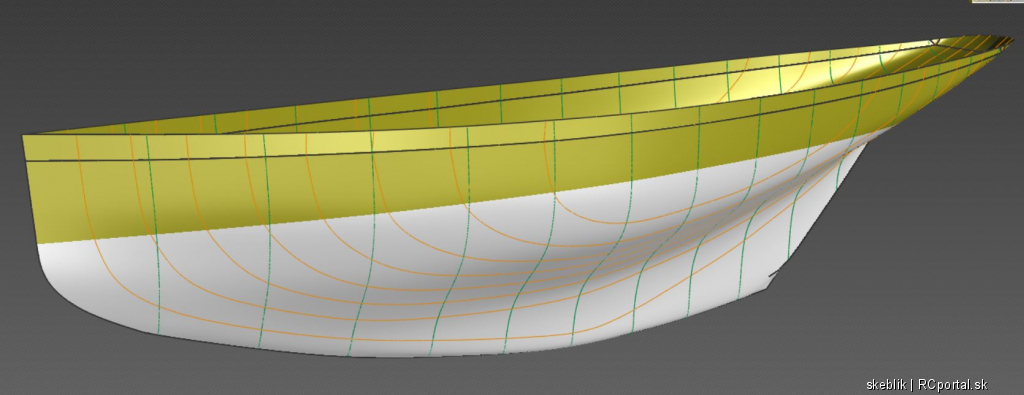Select the leftmost green station line on the hull

(153, 235)
